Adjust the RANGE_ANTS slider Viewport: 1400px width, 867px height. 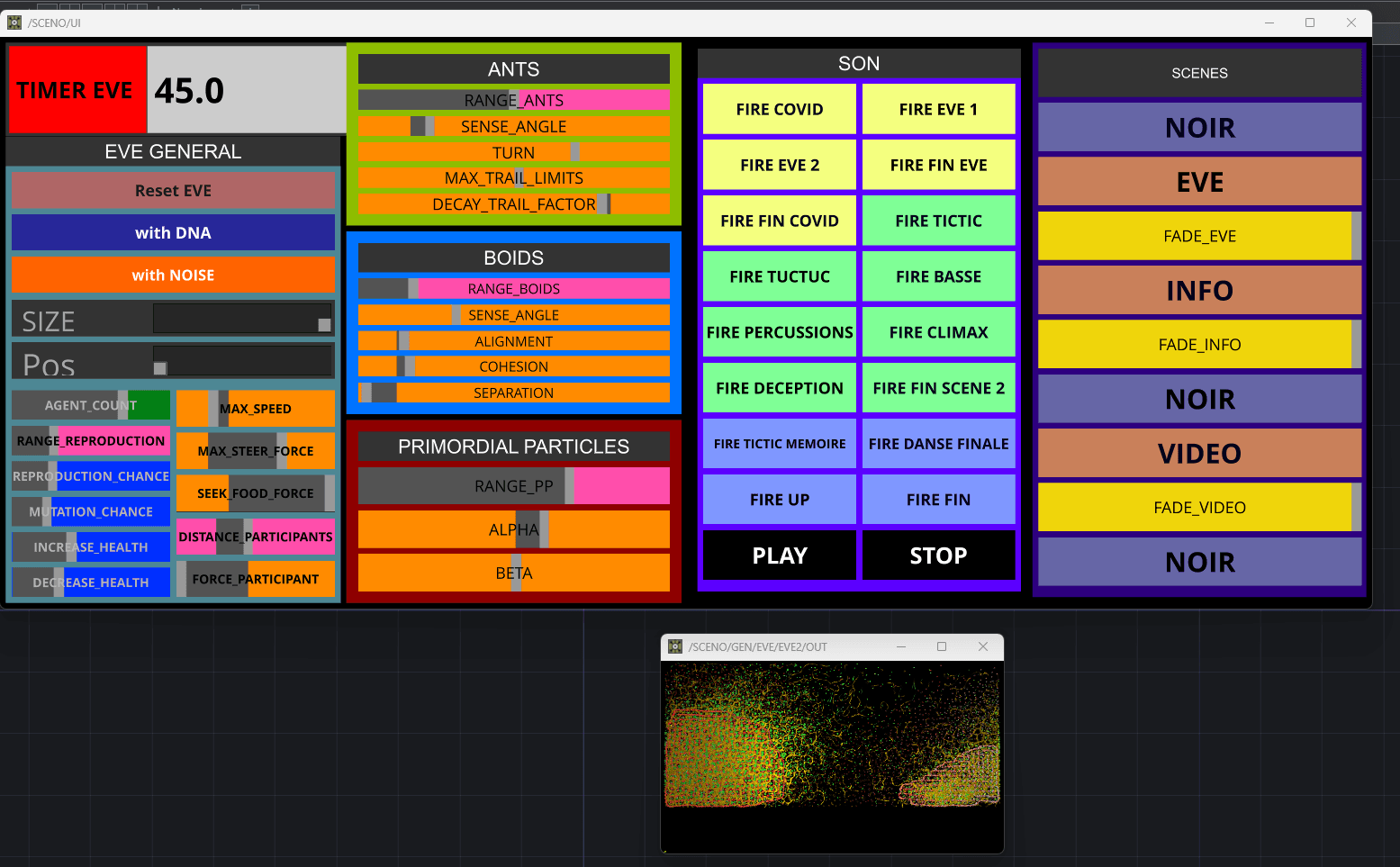pos(513,100)
